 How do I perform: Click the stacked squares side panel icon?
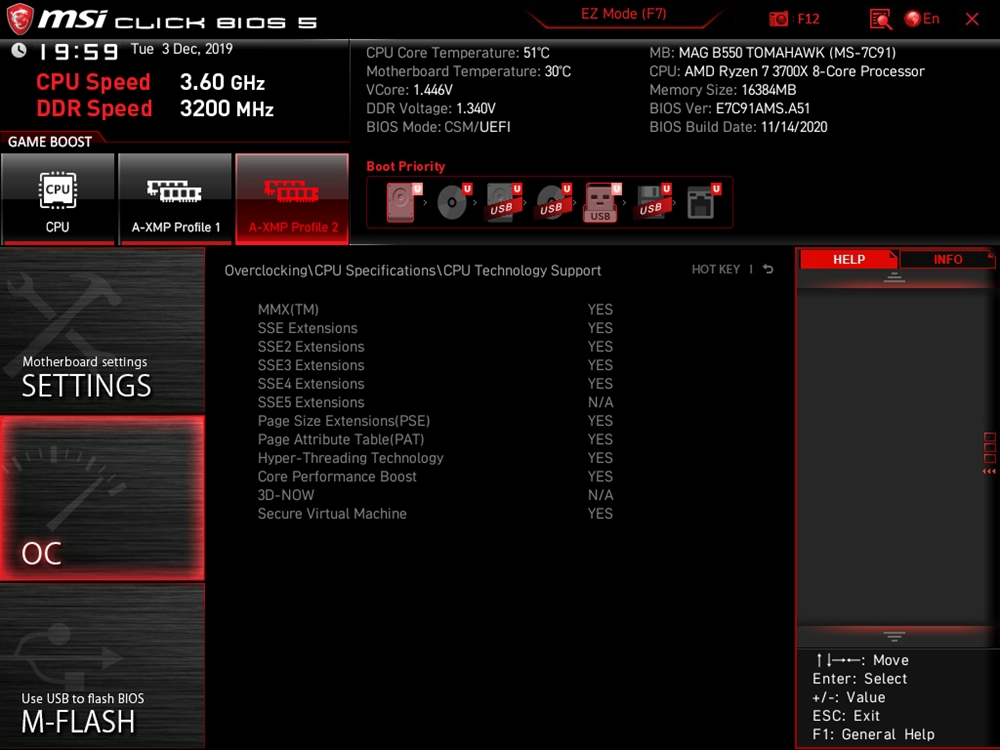pyautogui.click(x=989, y=447)
